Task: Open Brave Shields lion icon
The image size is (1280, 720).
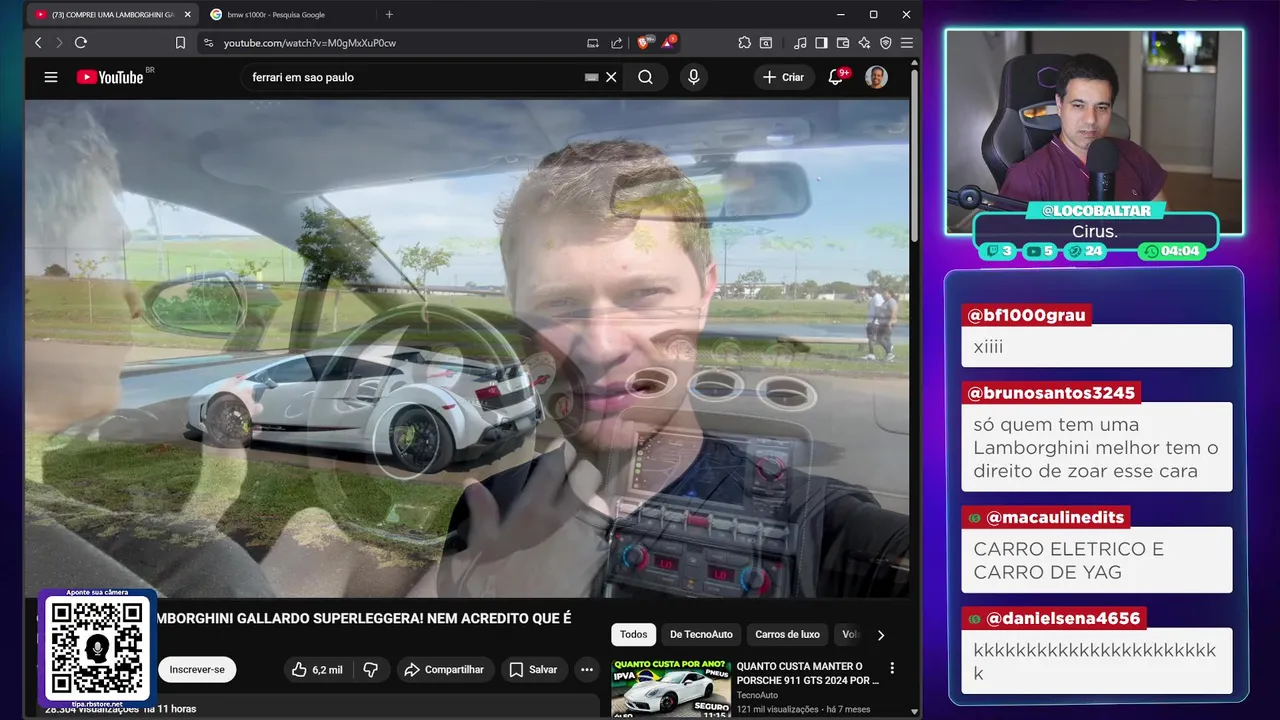Action: [646, 42]
